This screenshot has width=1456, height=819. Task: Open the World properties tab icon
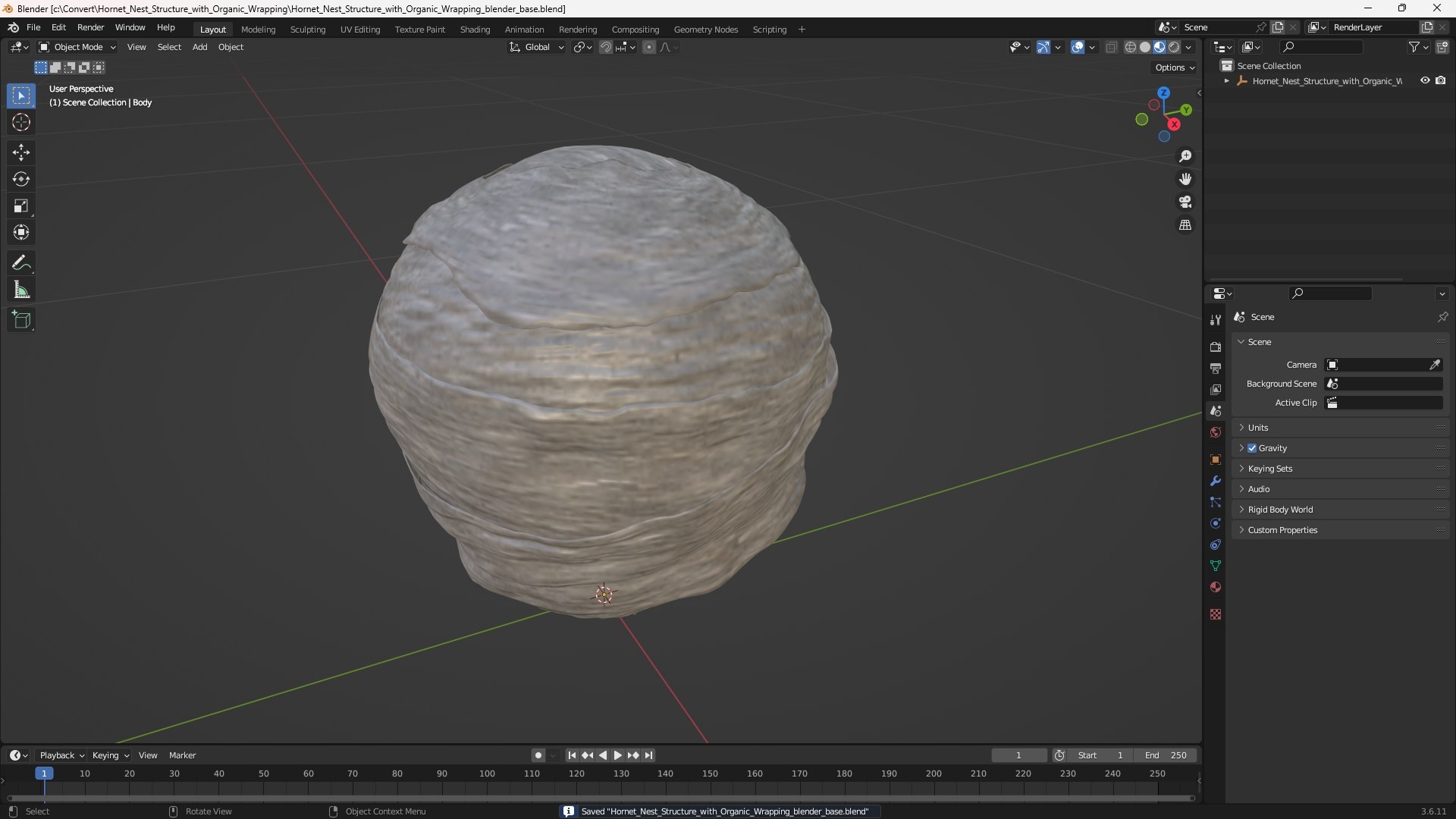point(1216,432)
